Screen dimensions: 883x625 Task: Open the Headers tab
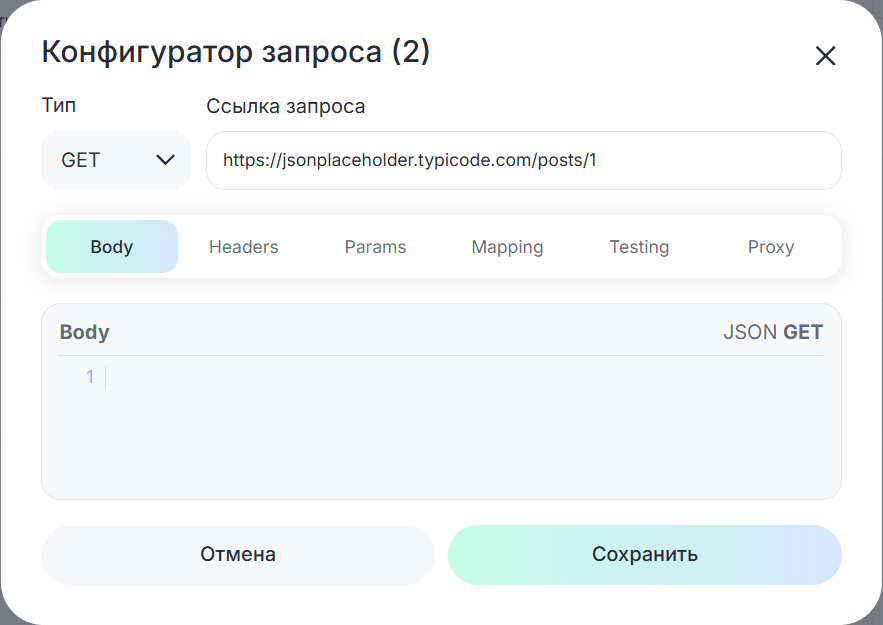pos(243,247)
